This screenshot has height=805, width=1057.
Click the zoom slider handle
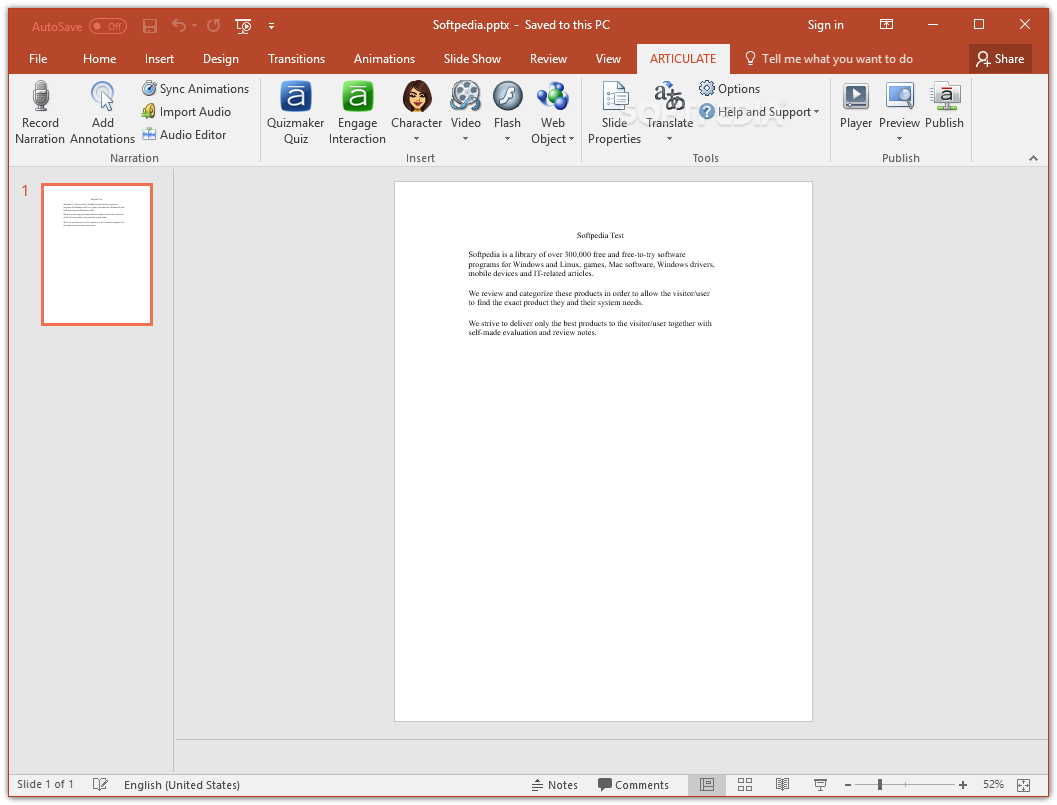click(880, 784)
